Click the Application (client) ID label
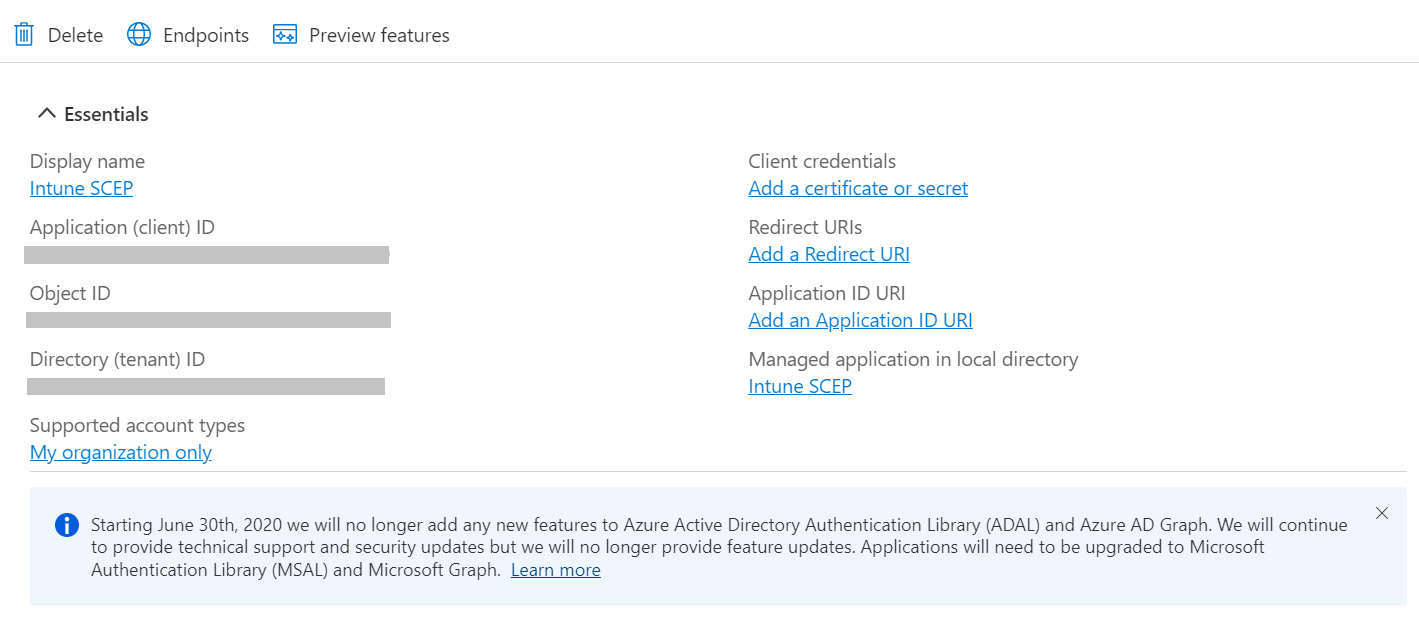Screen dimensions: 1419x619 [x=122, y=227]
